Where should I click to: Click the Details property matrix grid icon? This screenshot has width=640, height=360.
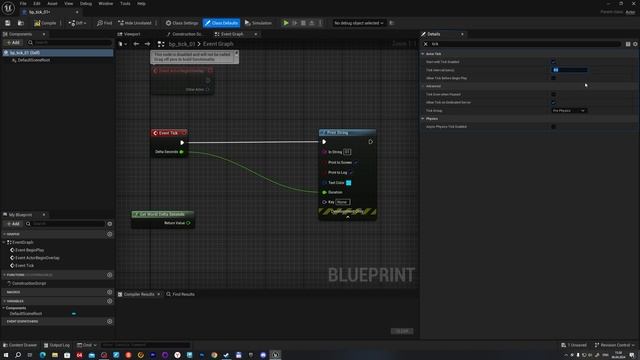(x=628, y=44)
